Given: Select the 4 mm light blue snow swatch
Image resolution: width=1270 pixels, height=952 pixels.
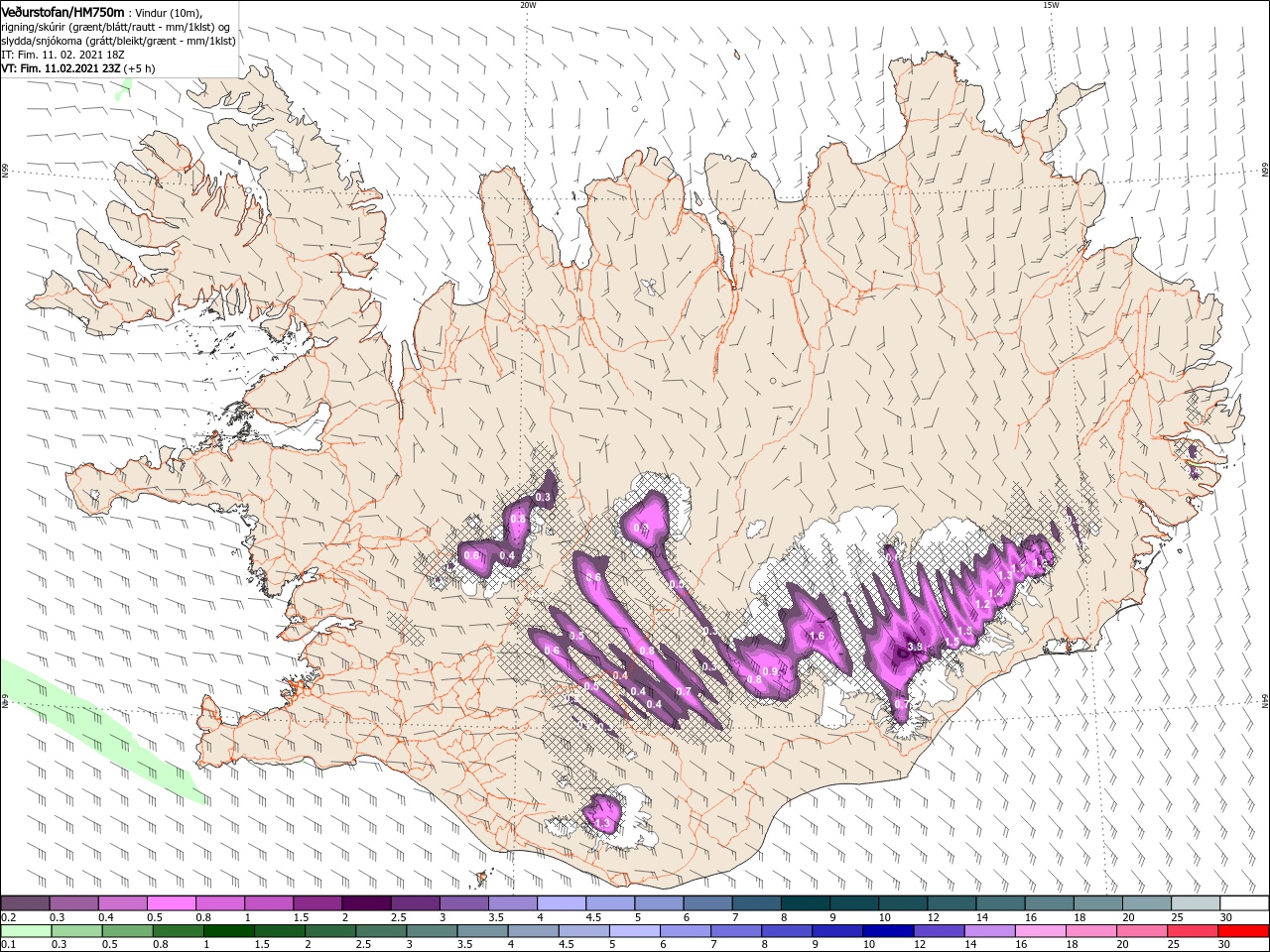Looking at the screenshot, I should tap(561, 903).
